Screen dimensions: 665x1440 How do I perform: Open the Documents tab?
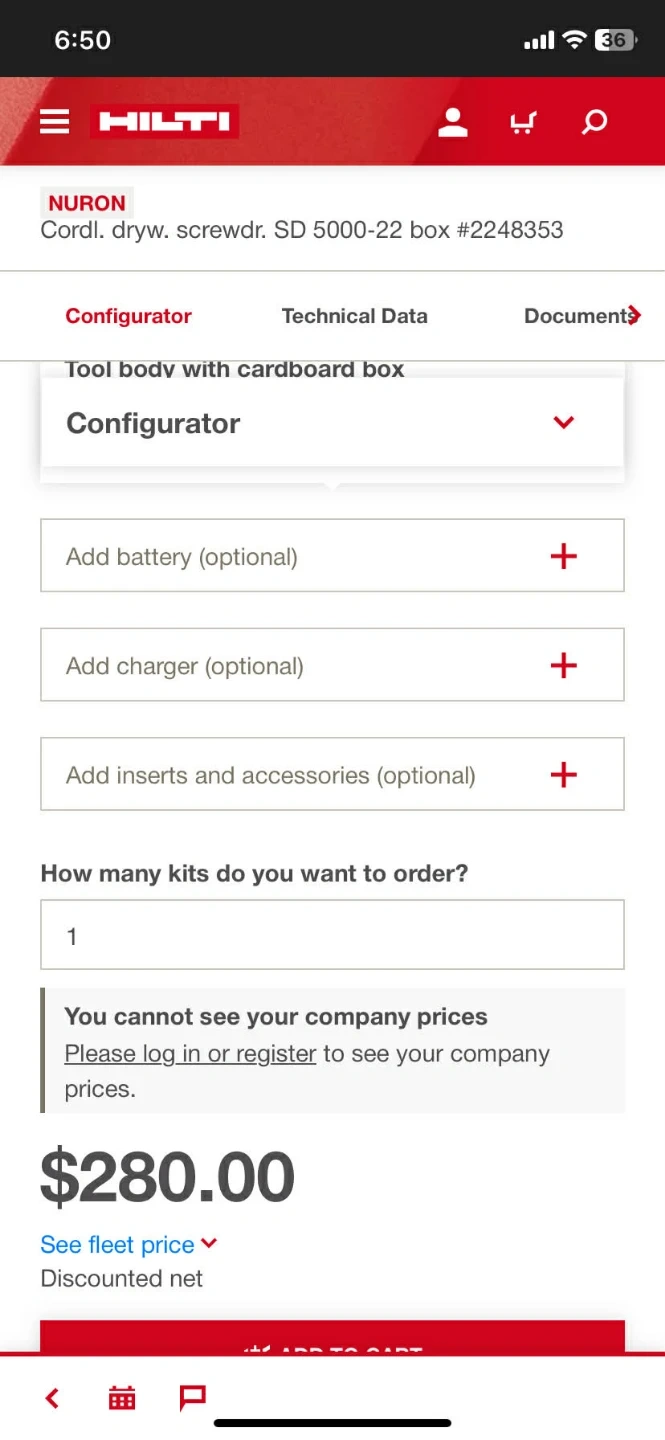pyautogui.click(x=580, y=316)
